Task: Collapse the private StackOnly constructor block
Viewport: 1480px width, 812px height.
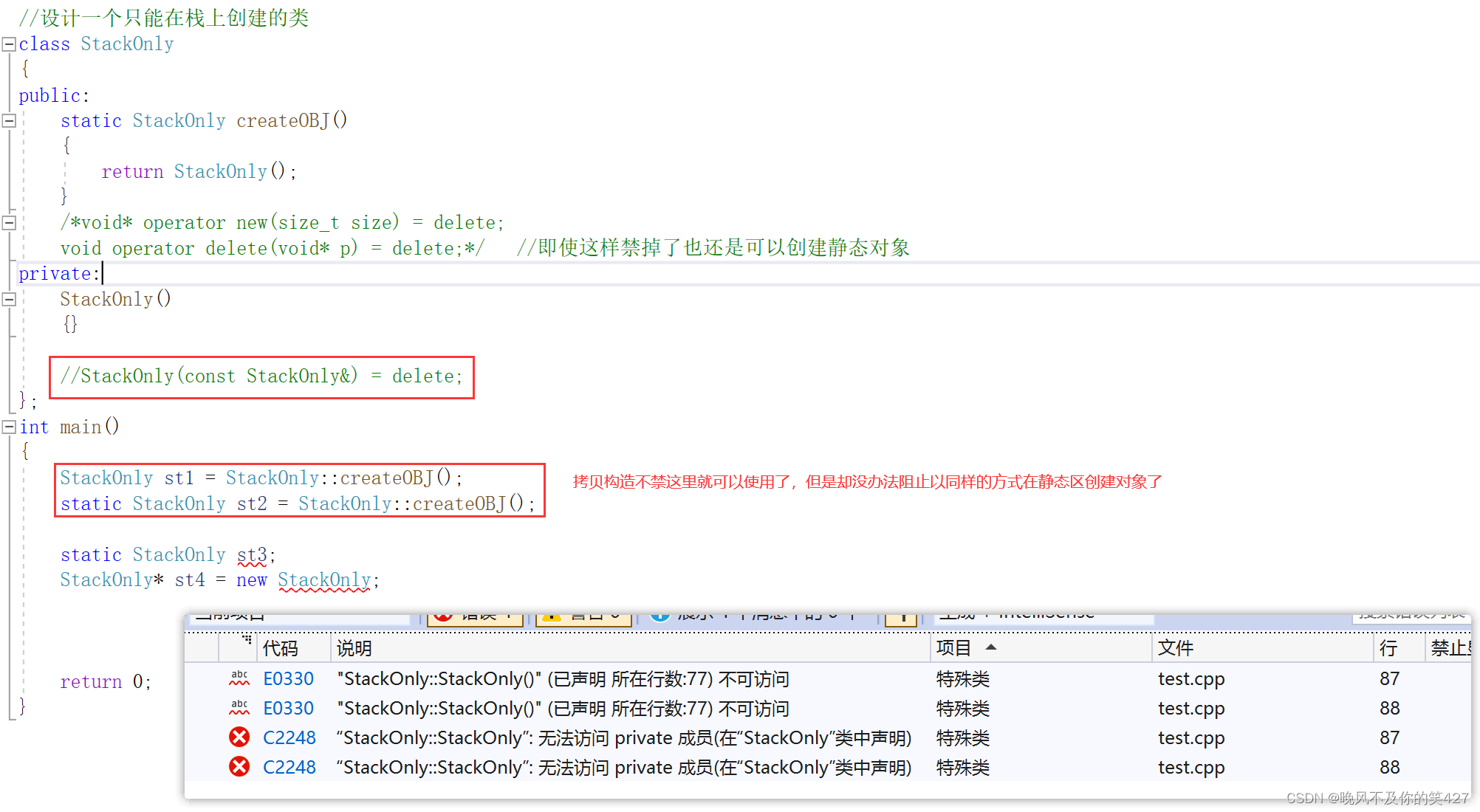Action: pyautogui.click(x=9, y=300)
